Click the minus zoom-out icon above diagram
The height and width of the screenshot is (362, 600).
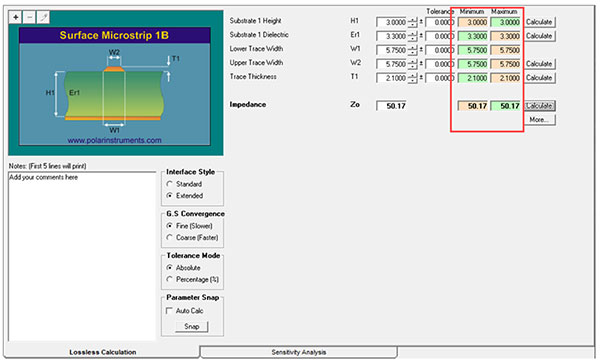[29, 17]
